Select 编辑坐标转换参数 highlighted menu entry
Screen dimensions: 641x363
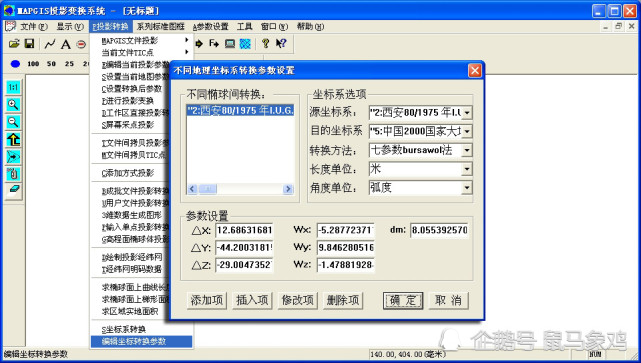pyautogui.click(x=141, y=341)
